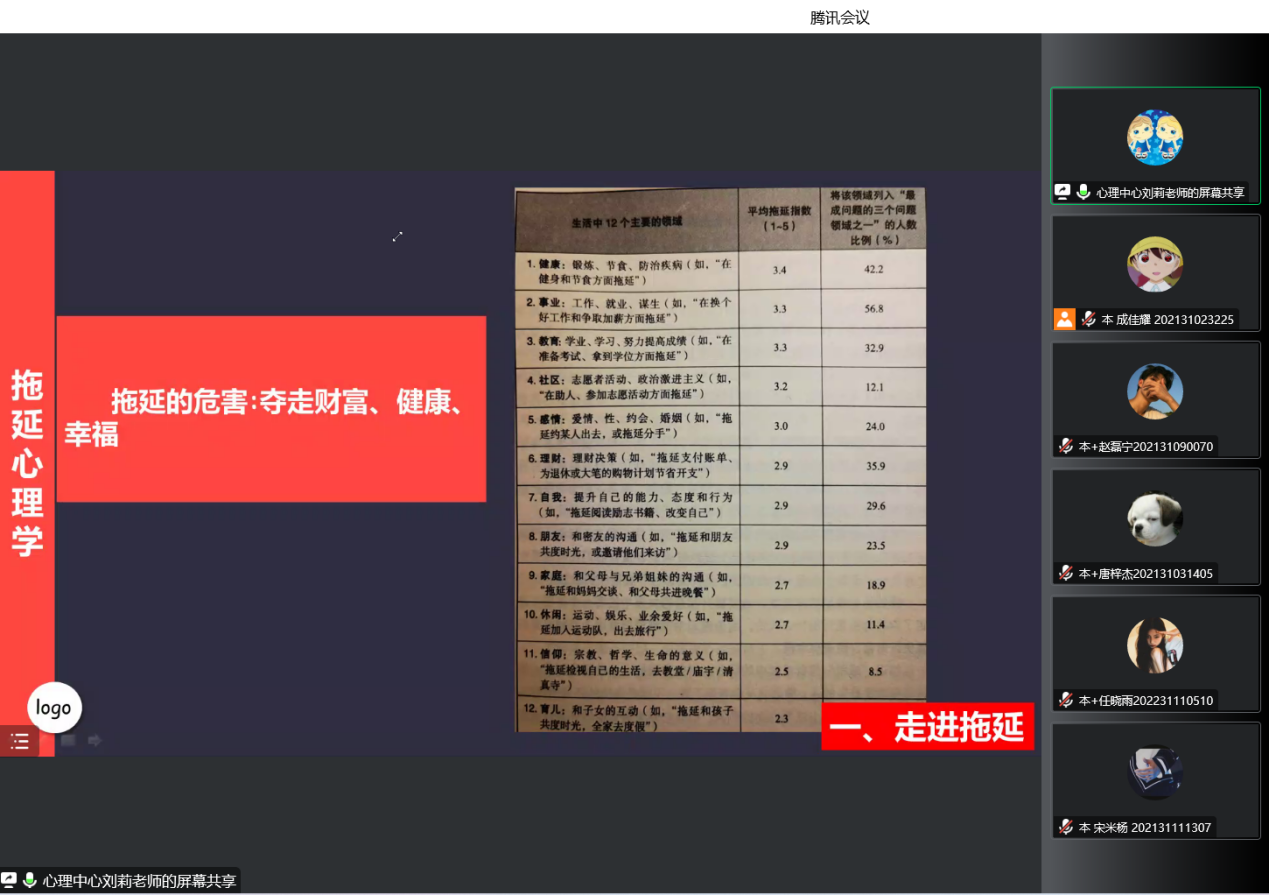Screen dimensions: 1269x895
Task: Click the next slide arrow icon
Action: pos(95,741)
